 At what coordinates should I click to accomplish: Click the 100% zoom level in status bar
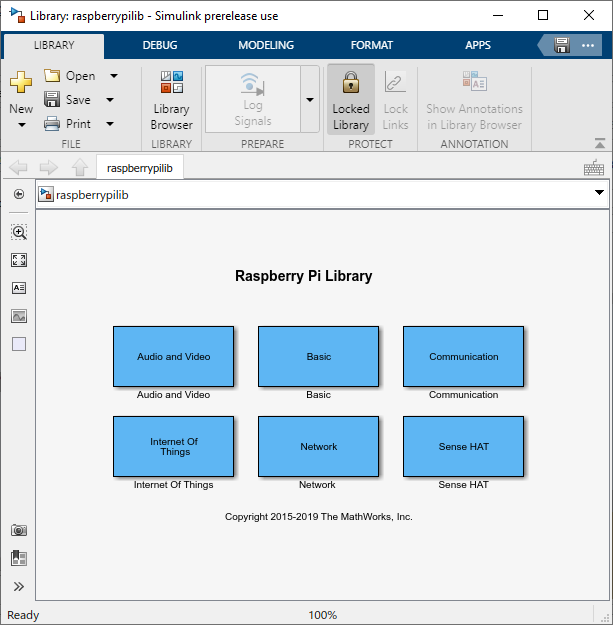(x=322, y=615)
